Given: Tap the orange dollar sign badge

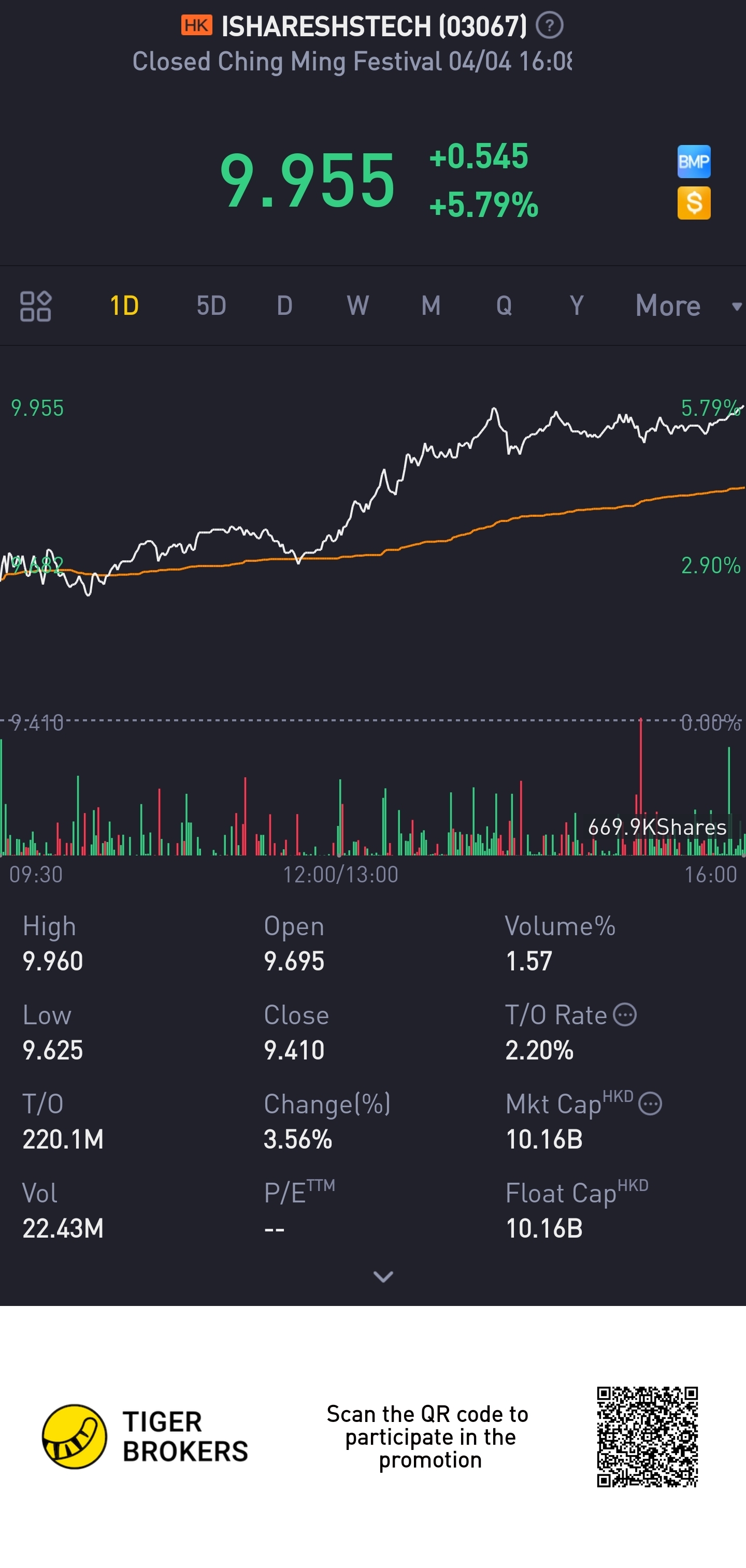Looking at the screenshot, I should (694, 202).
